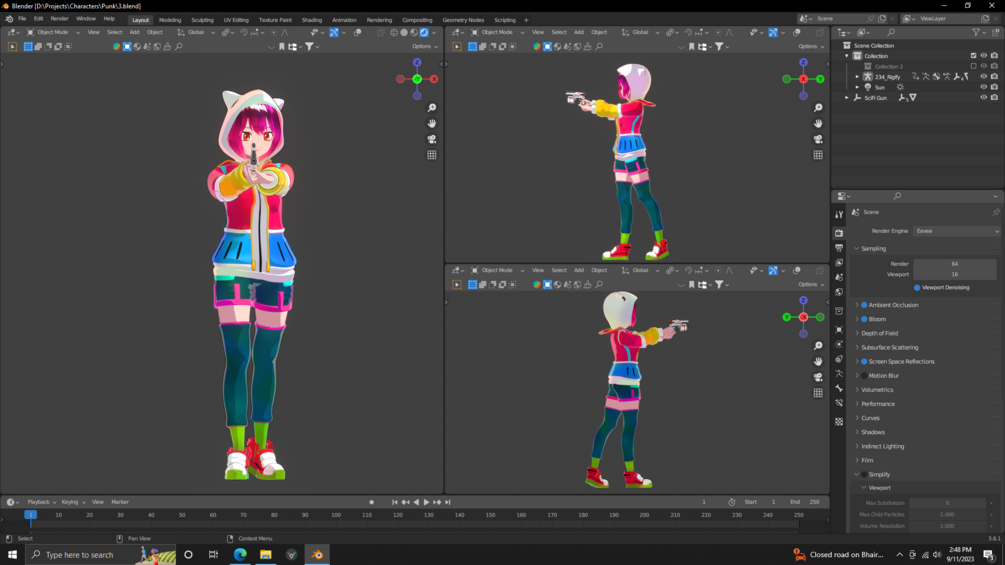Expand SciFi Gun tree item

point(847,97)
